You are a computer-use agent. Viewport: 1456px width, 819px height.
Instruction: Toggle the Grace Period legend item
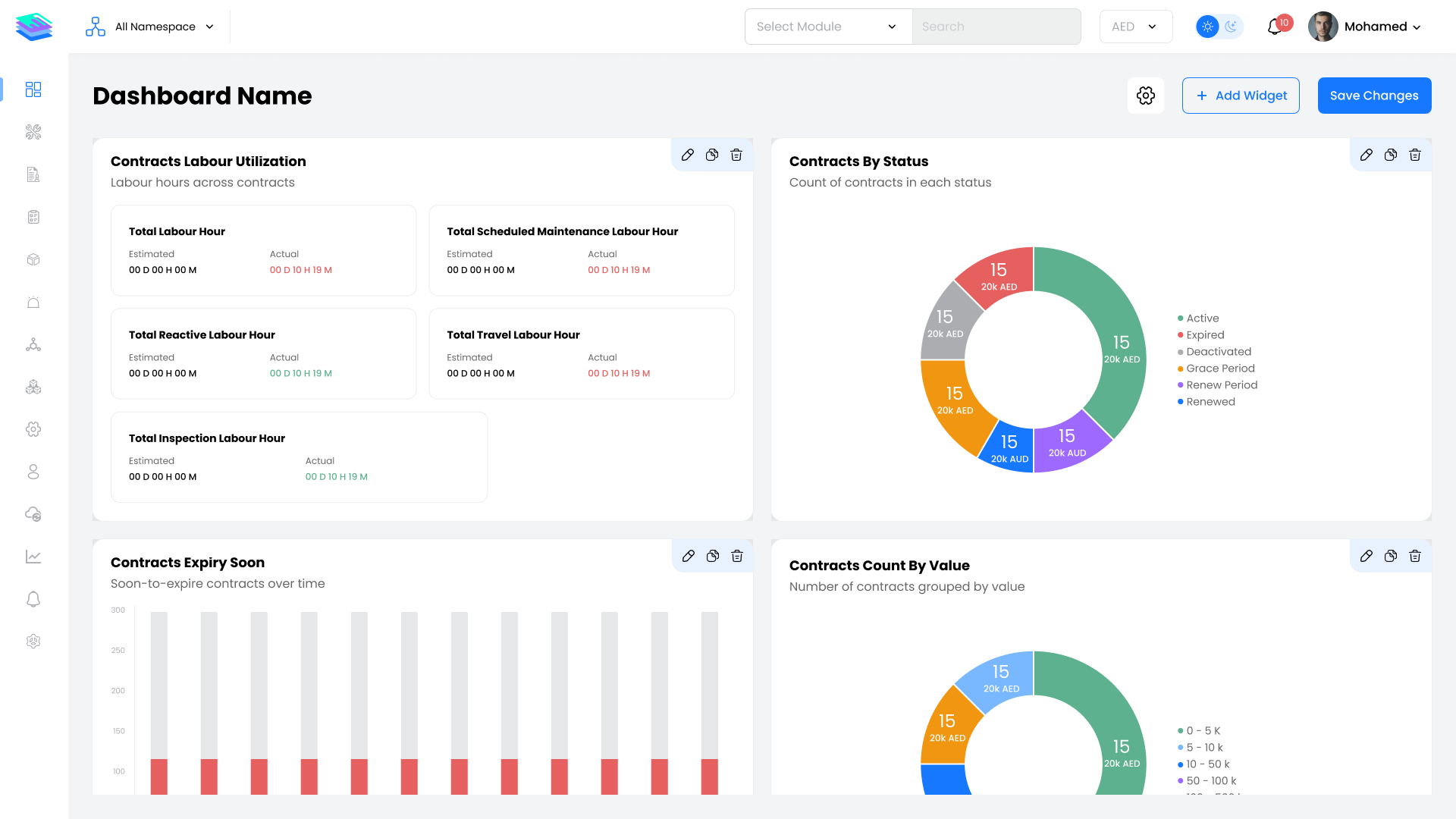[x=1216, y=369]
